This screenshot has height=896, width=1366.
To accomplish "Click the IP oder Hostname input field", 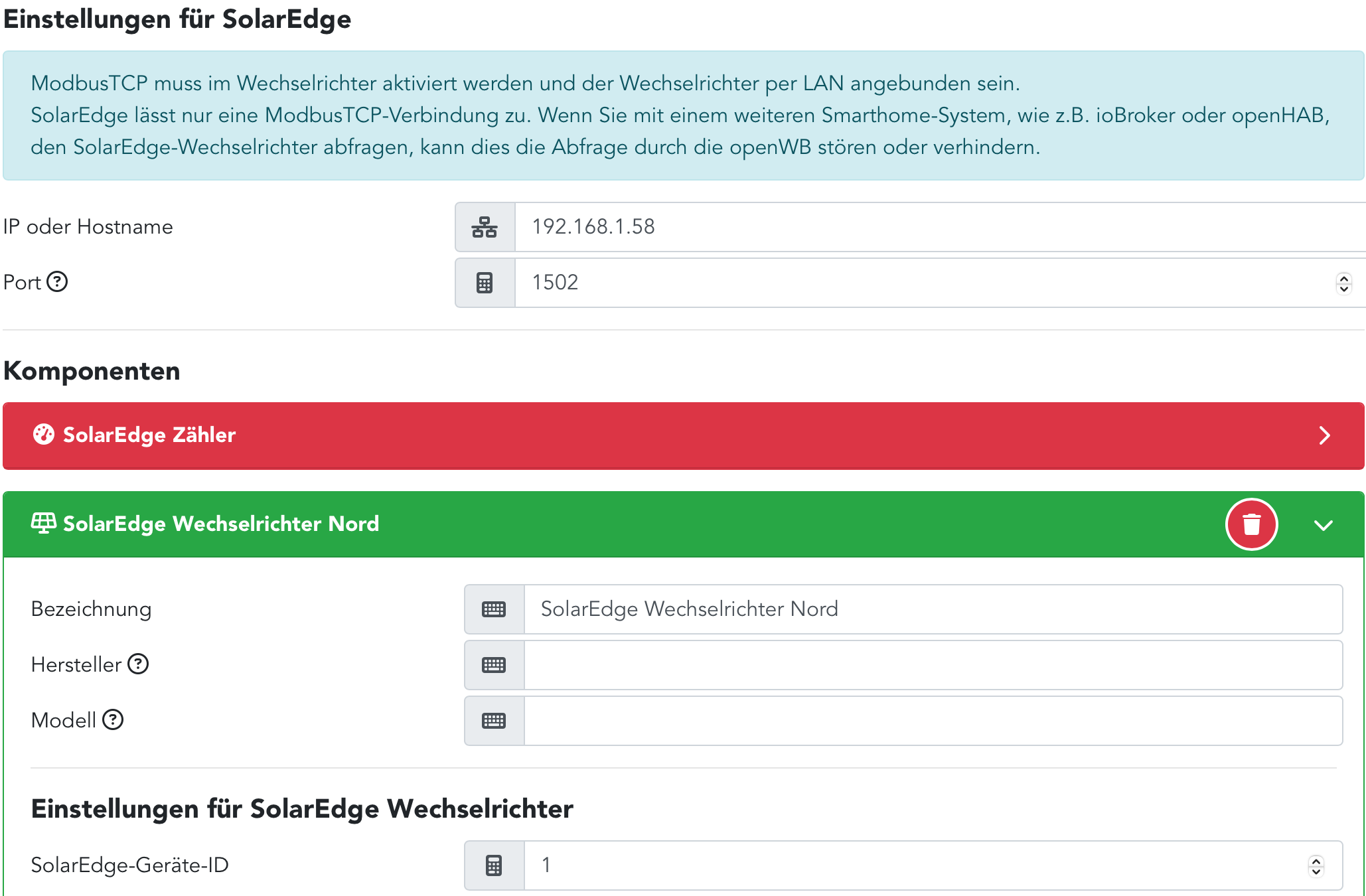I will tap(929, 227).
